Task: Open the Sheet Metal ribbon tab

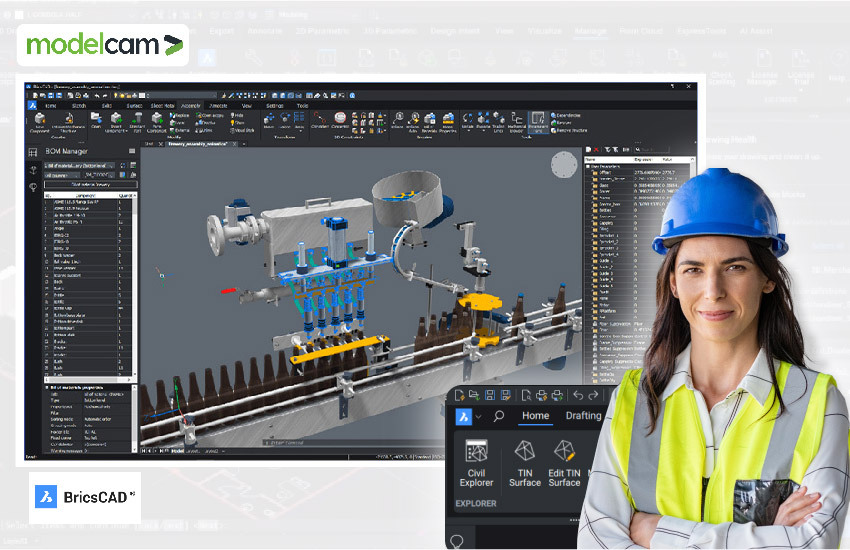Action: (x=162, y=106)
